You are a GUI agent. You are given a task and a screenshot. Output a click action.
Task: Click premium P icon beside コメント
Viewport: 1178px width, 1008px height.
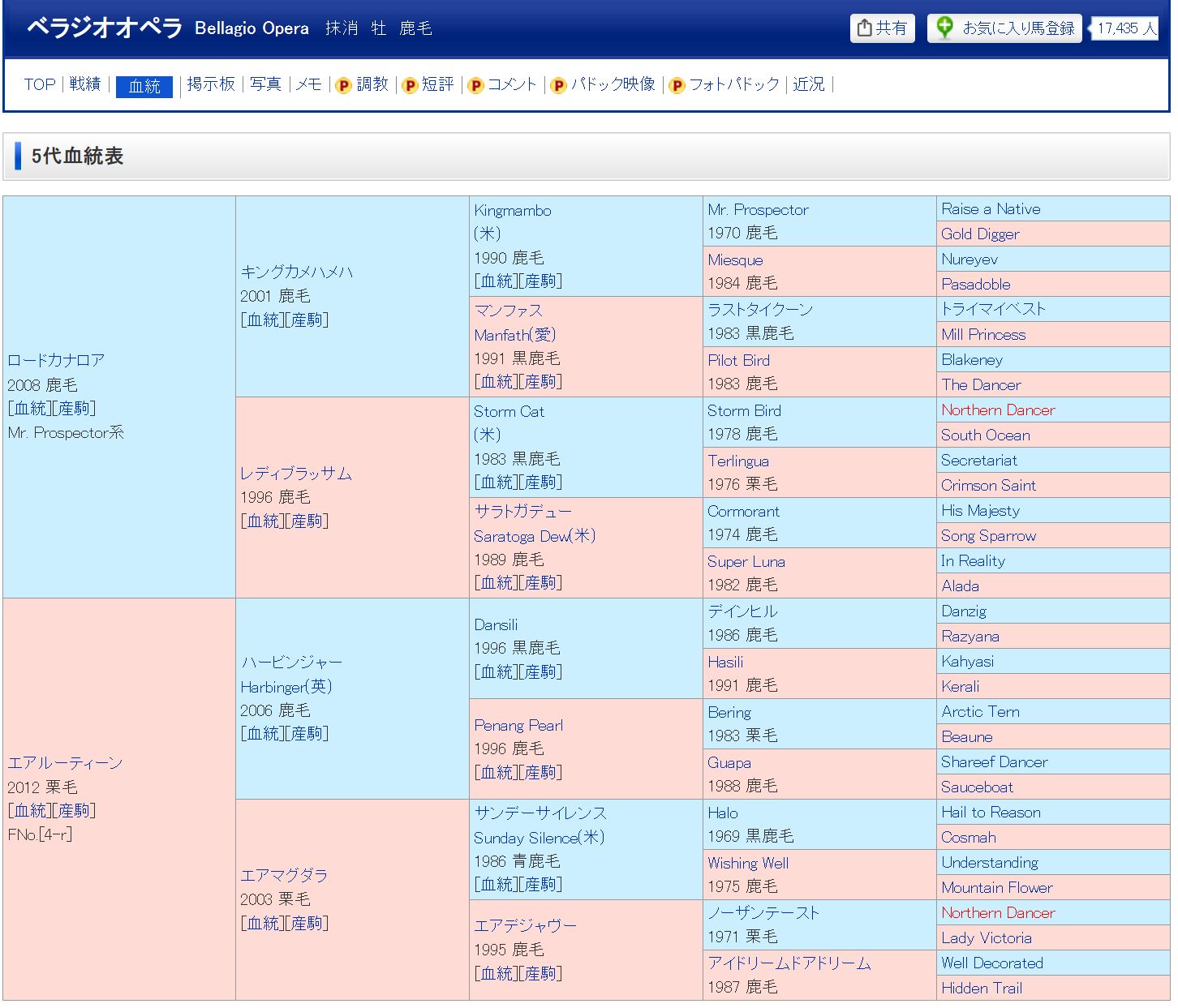click(475, 85)
